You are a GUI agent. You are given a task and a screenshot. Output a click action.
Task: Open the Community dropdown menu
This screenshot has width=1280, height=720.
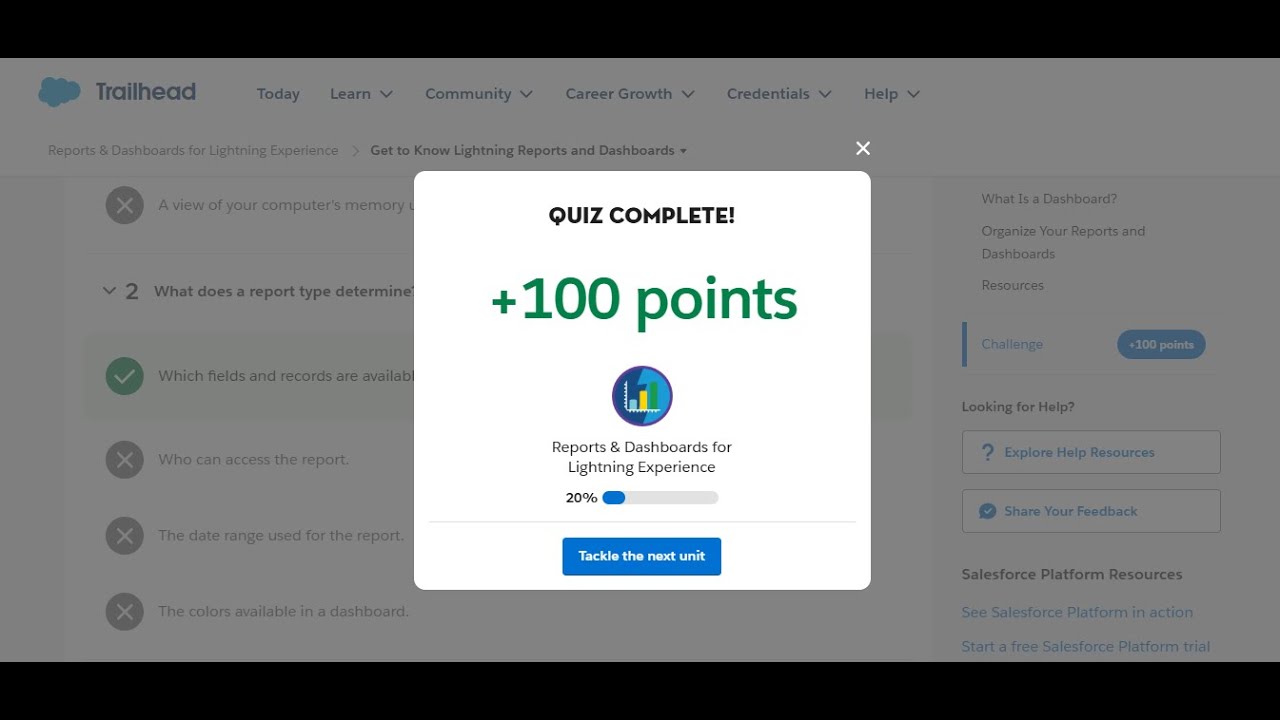pos(479,94)
